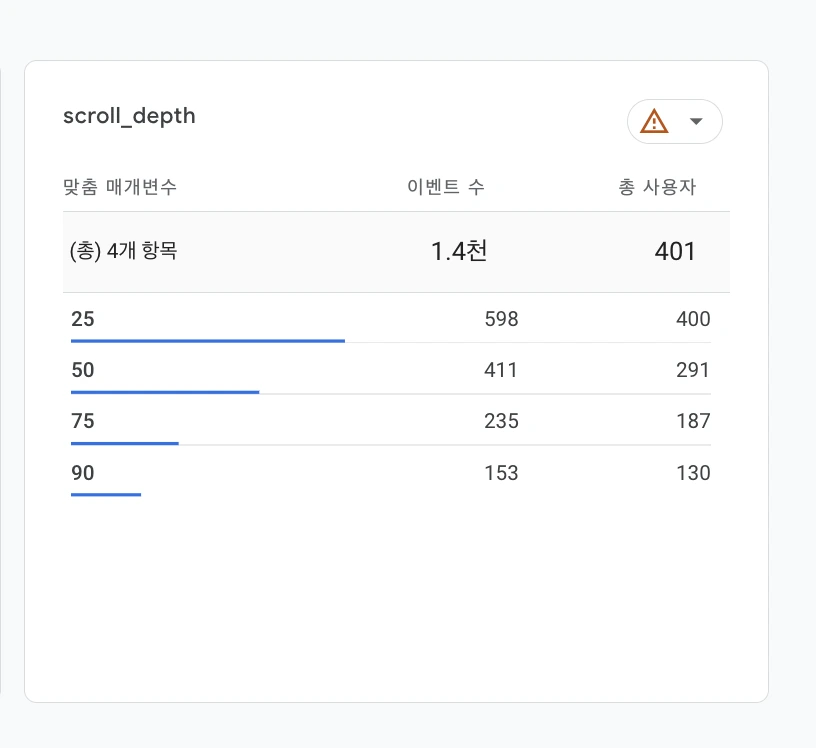Click the blue bar under 90

coord(106,494)
